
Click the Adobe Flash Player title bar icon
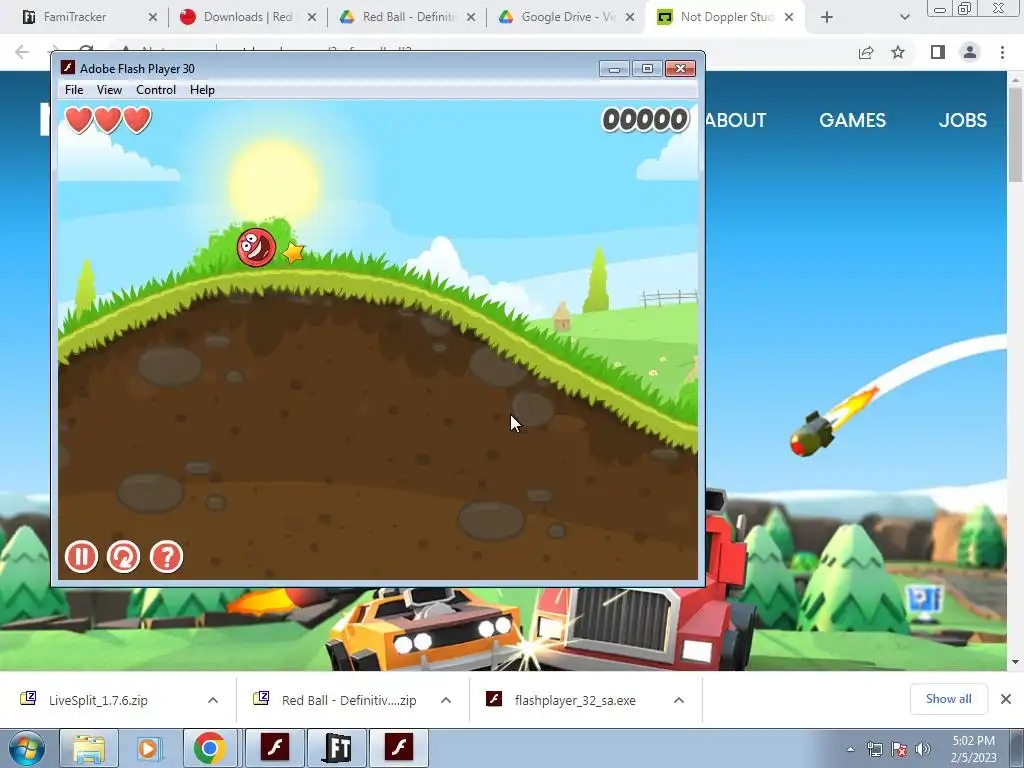(x=68, y=68)
